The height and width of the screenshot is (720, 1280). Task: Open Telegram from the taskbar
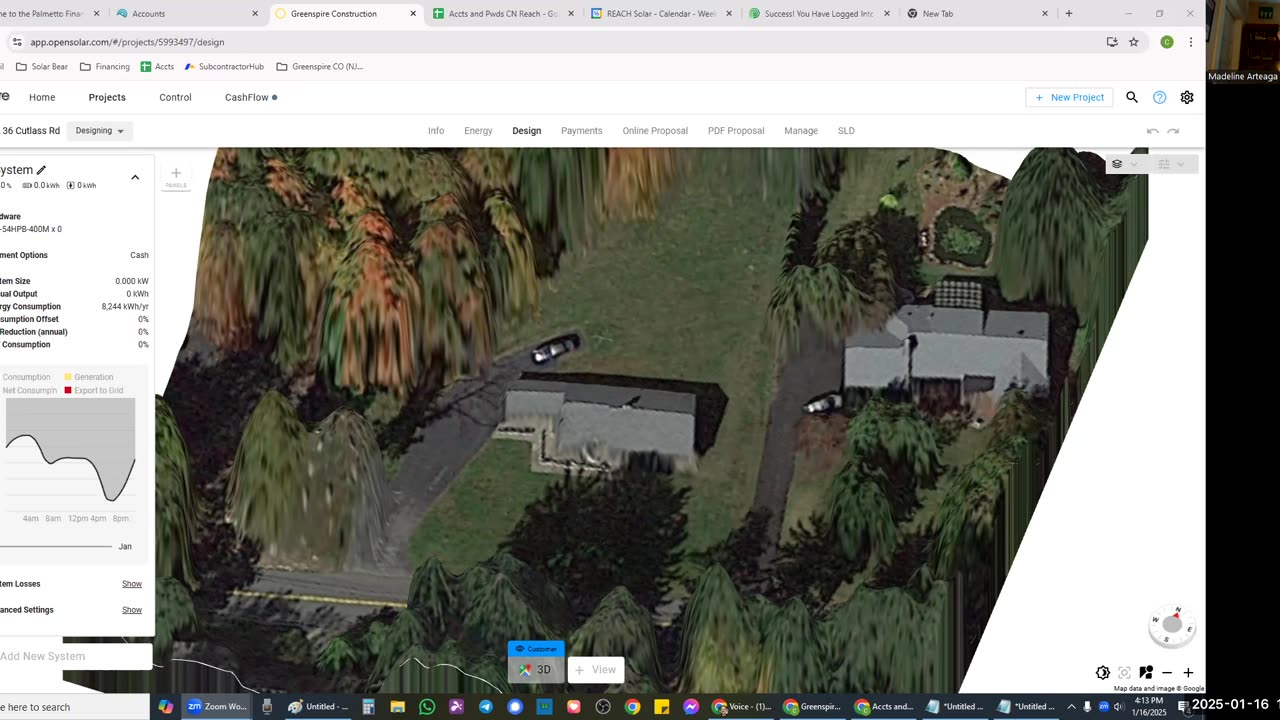[x=486, y=707]
